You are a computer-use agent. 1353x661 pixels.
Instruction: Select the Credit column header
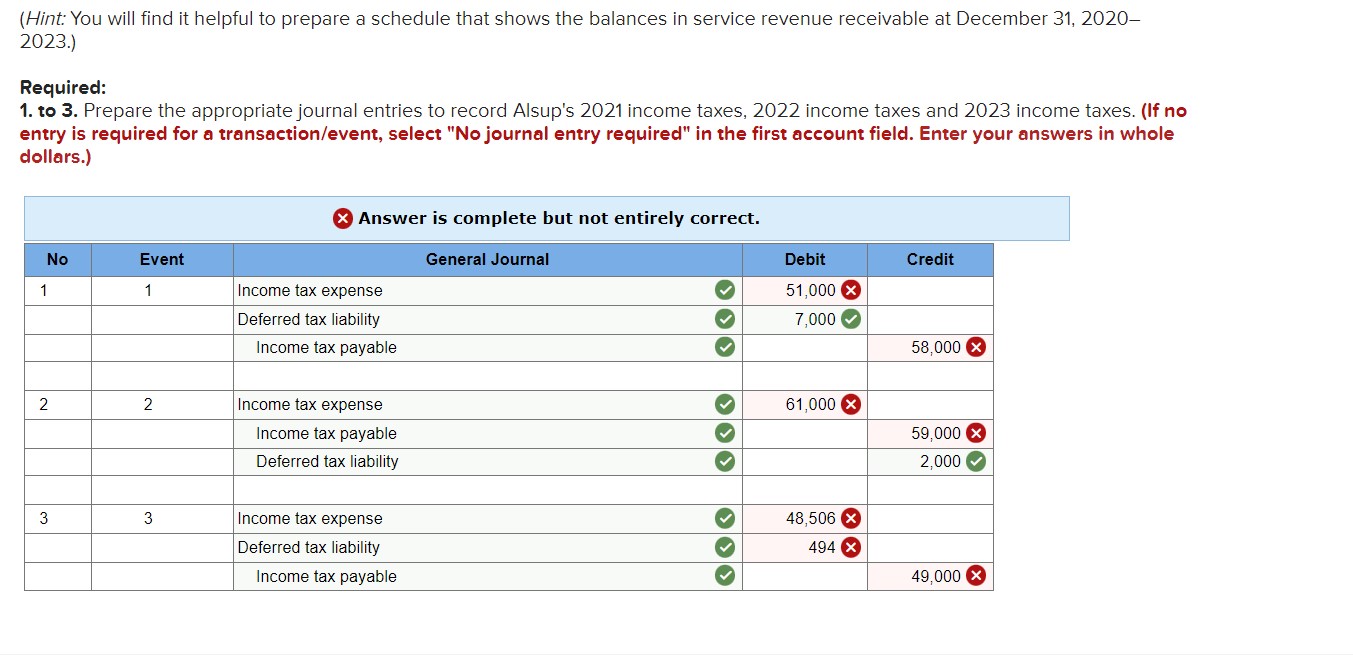[930, 259]
